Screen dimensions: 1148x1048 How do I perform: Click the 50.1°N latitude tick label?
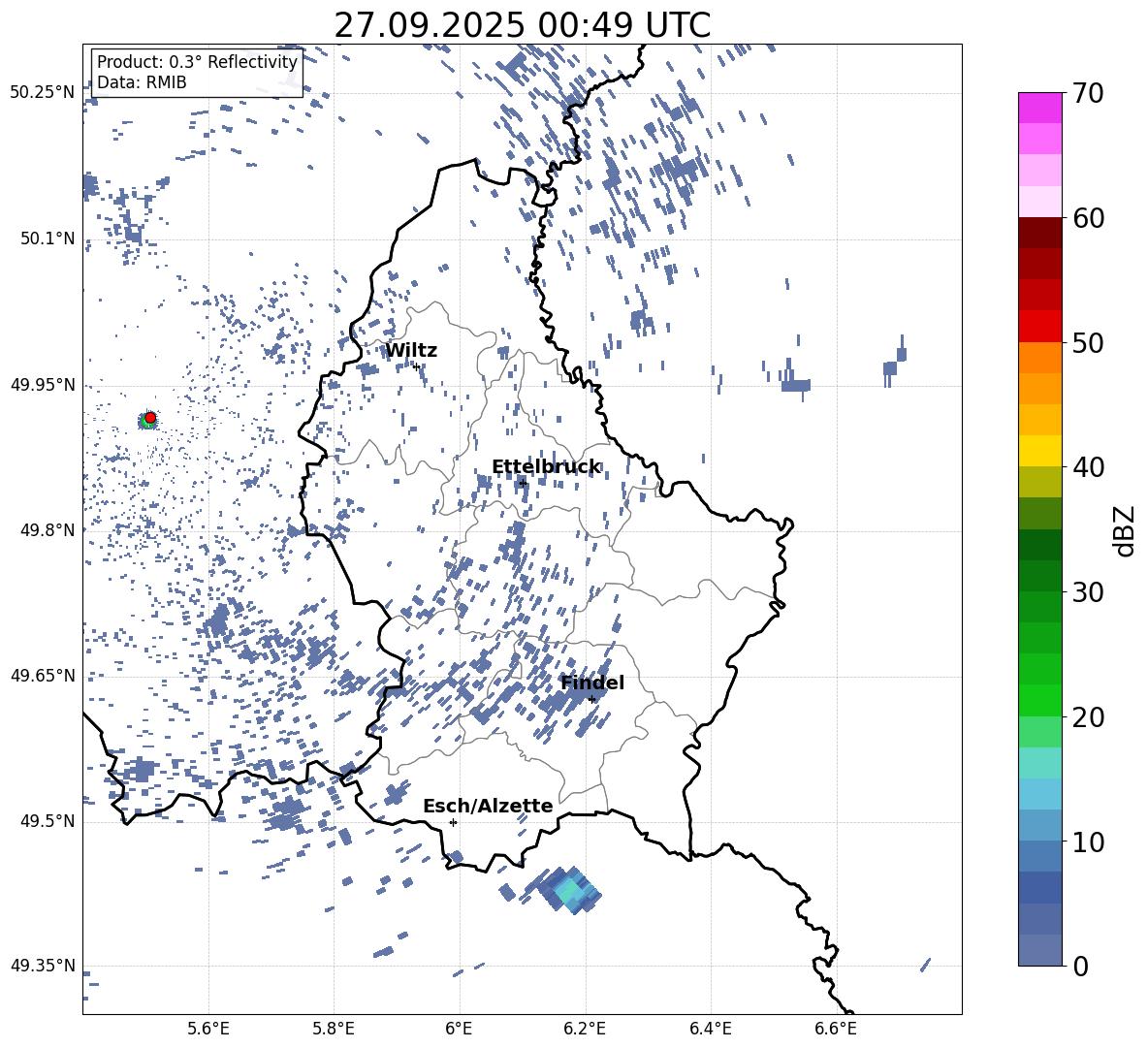coord(48,238)
